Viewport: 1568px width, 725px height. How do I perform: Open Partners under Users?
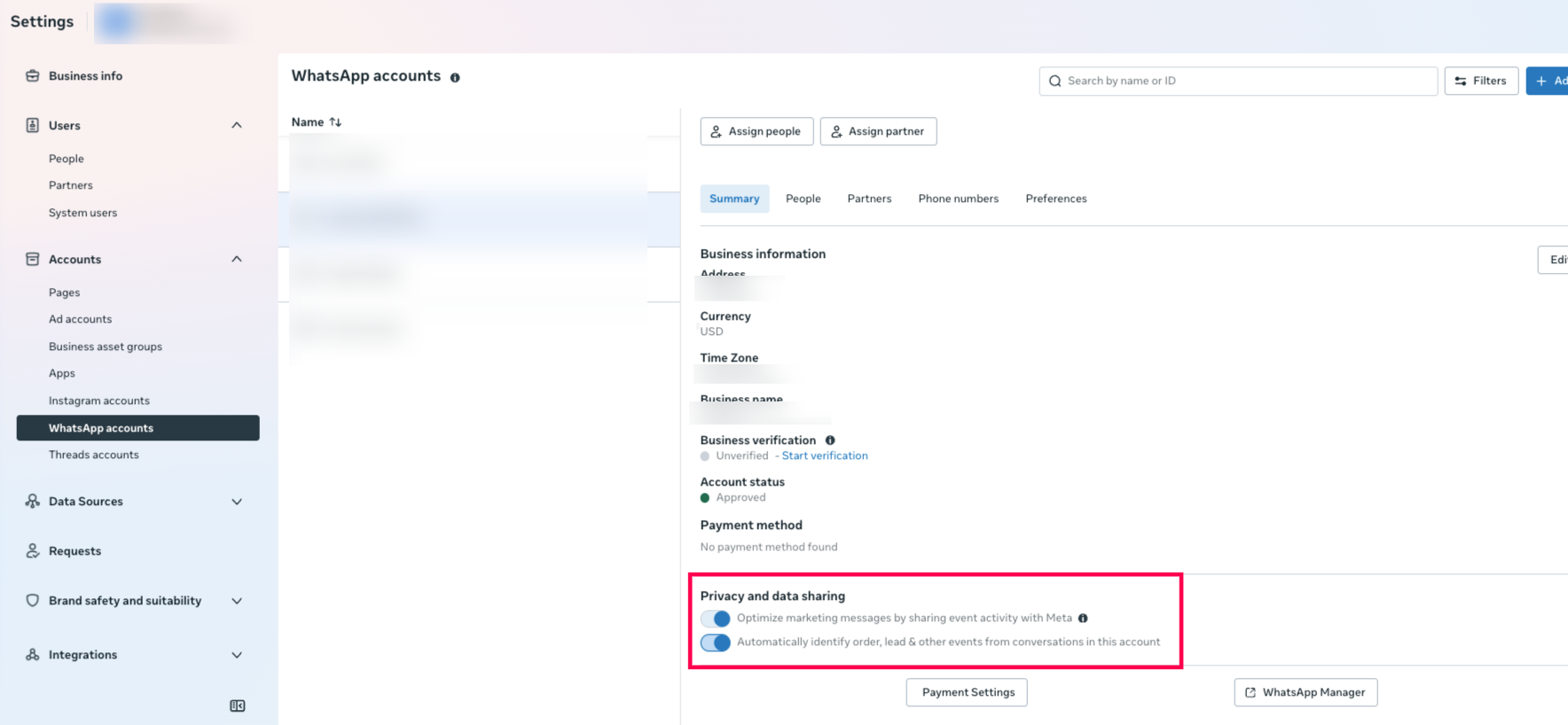71,185
